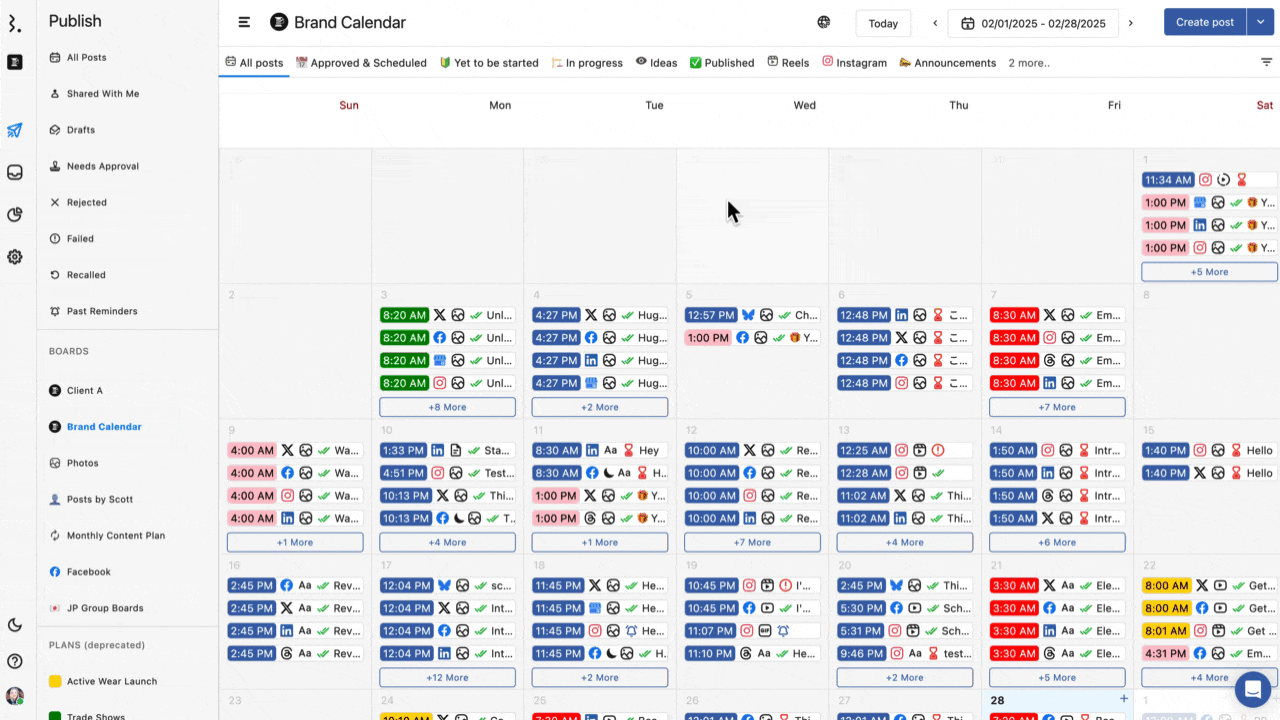Open the Settings gear in left rail
The width and height of the screenshot is (1280, 720).
coord(14,257)
